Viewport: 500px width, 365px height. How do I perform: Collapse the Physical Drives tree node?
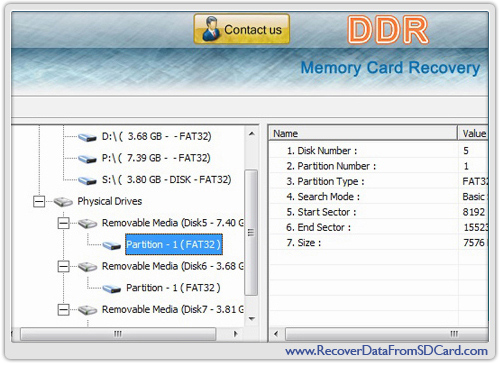[39, 201]
